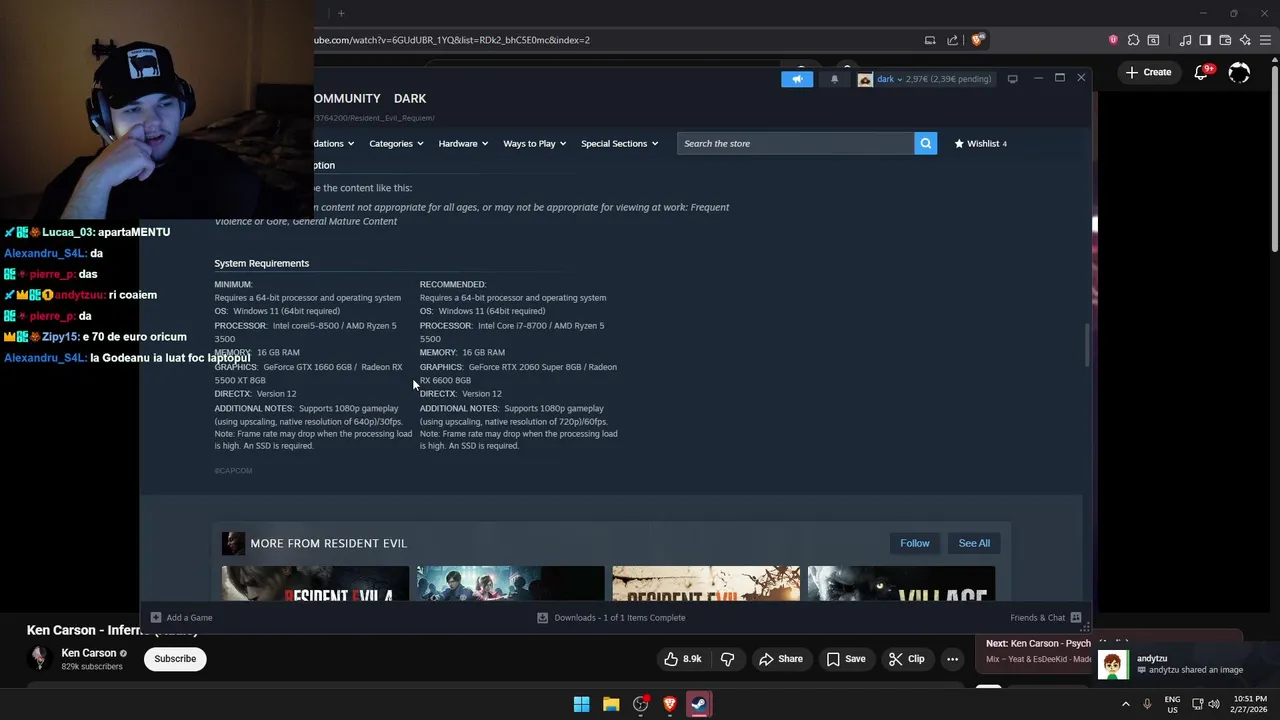Open the Brave browser taskbar icon

[x=670, y=704]
